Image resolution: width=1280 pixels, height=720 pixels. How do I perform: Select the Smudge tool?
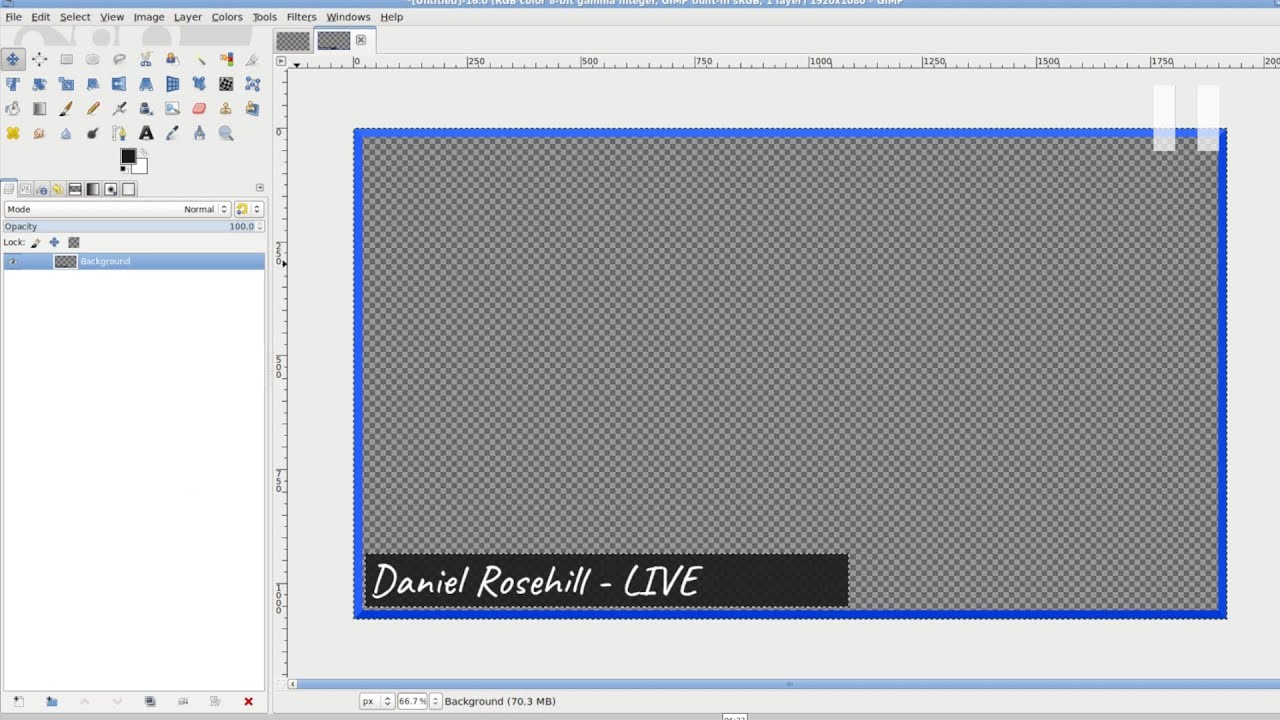[x=39, y=133]
